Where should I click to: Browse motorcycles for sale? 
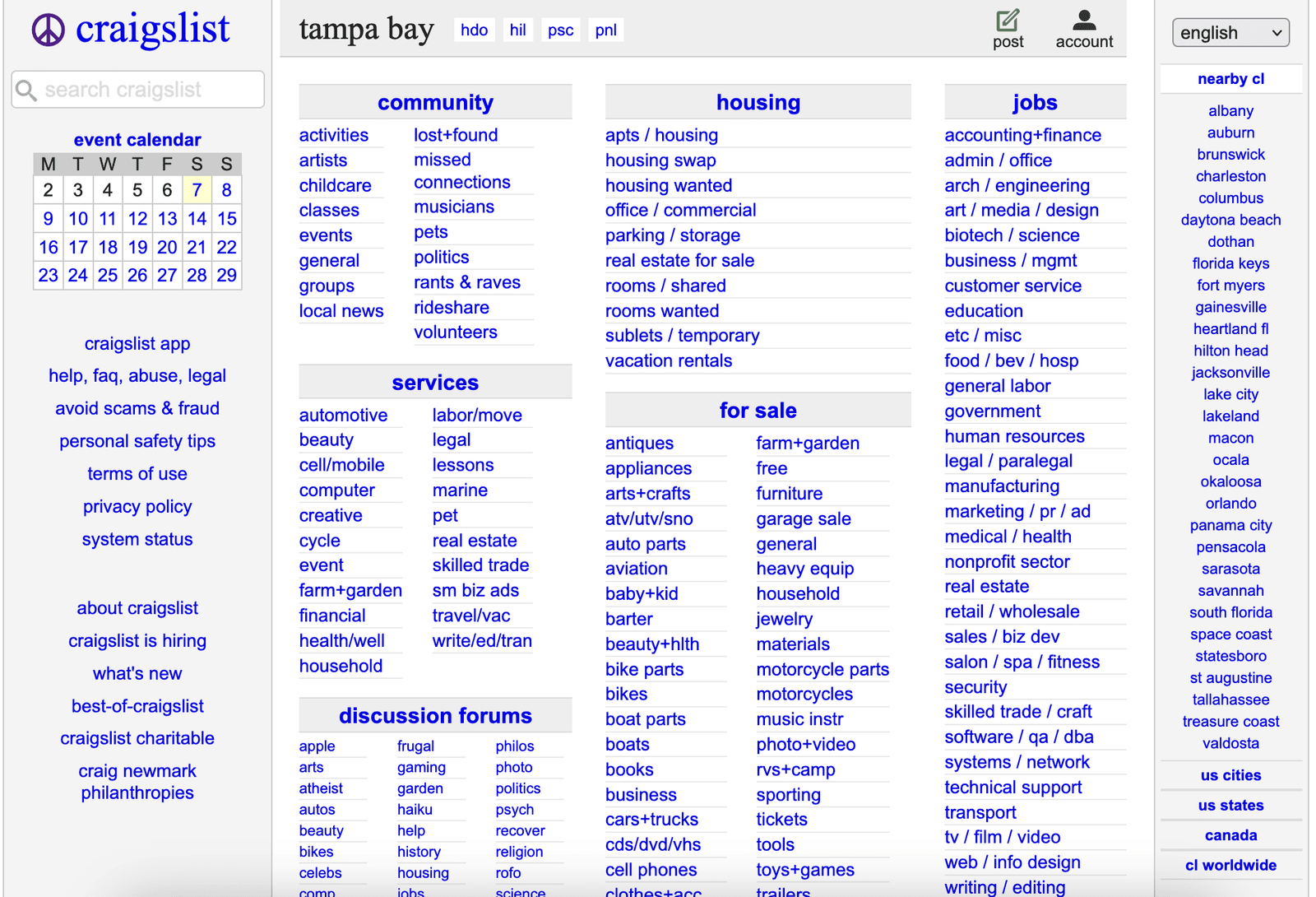point(804,695)
